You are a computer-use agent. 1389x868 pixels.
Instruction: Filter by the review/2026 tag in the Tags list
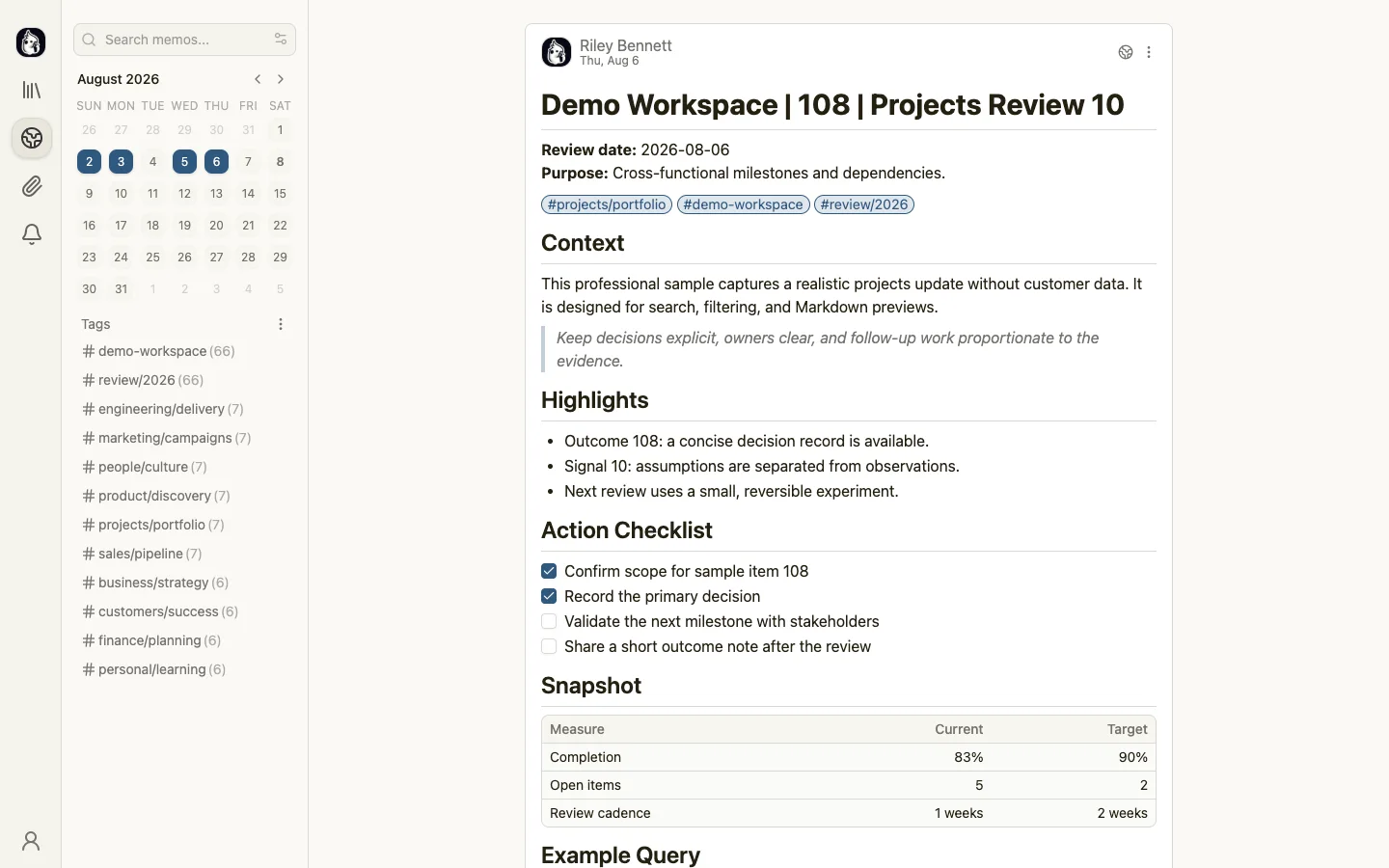coord(143,380)
